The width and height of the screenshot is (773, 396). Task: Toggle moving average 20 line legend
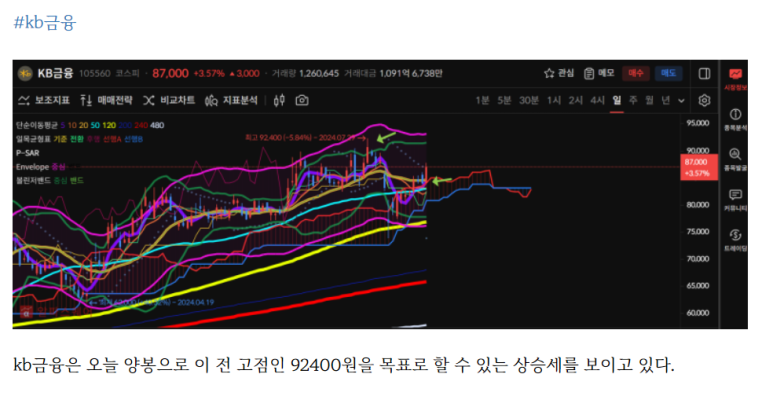click(x=83, y=125)
